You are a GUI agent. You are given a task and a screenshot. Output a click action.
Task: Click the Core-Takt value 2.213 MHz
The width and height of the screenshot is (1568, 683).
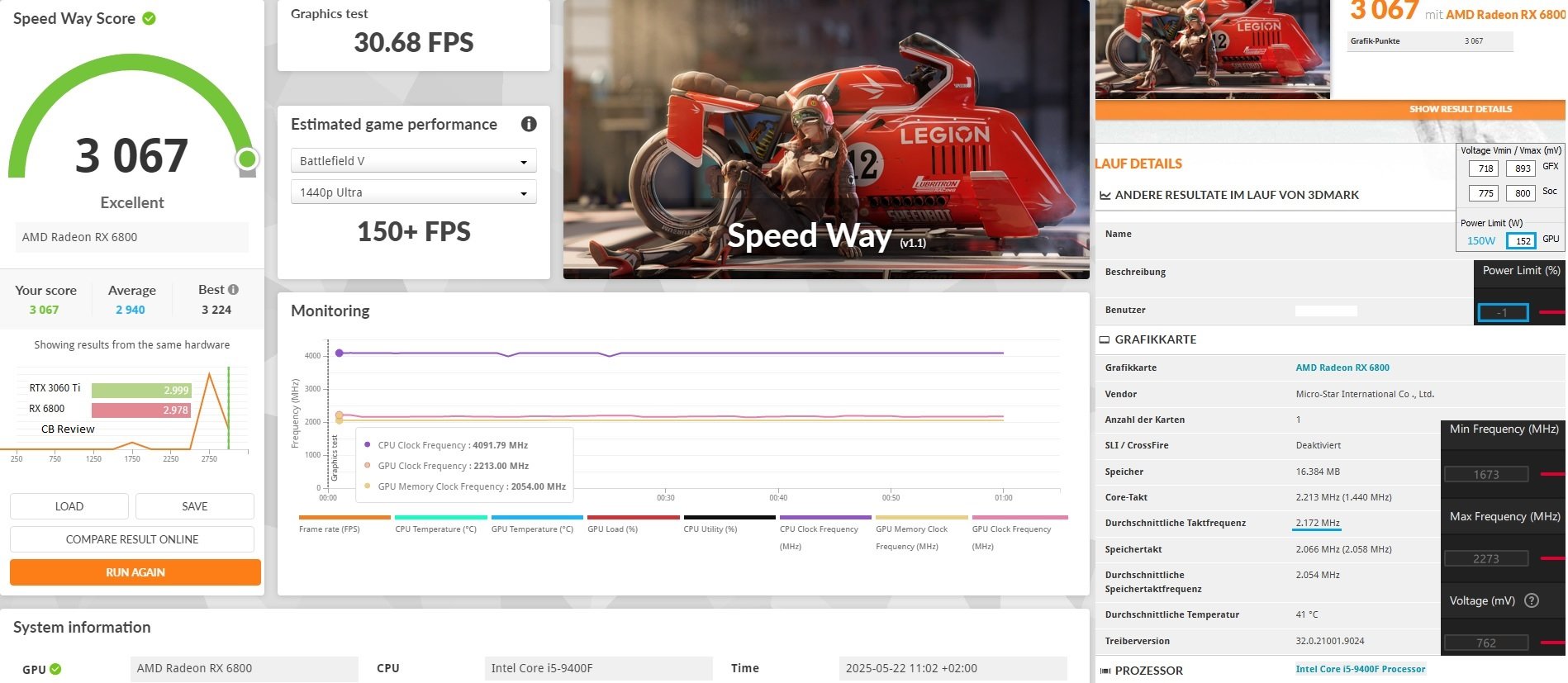pos(1343,497)
